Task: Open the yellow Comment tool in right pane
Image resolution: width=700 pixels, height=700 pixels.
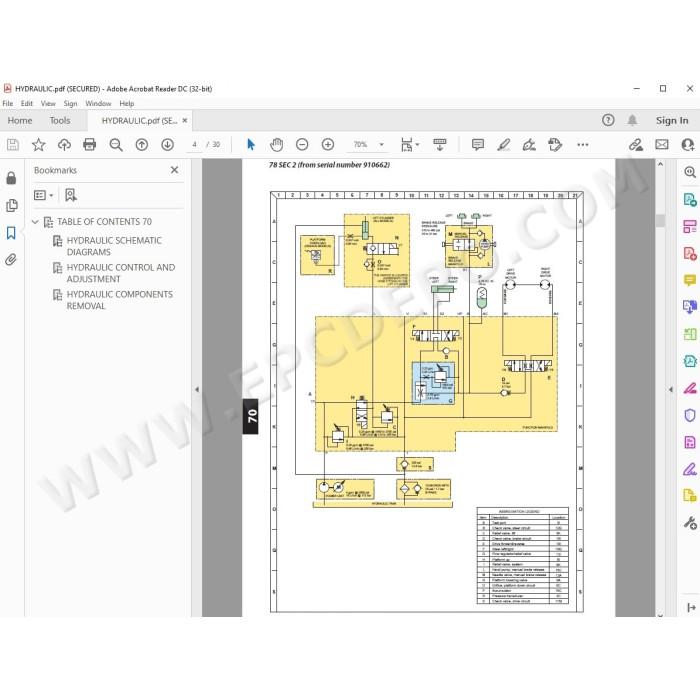Action: click(x=690, y=280)
